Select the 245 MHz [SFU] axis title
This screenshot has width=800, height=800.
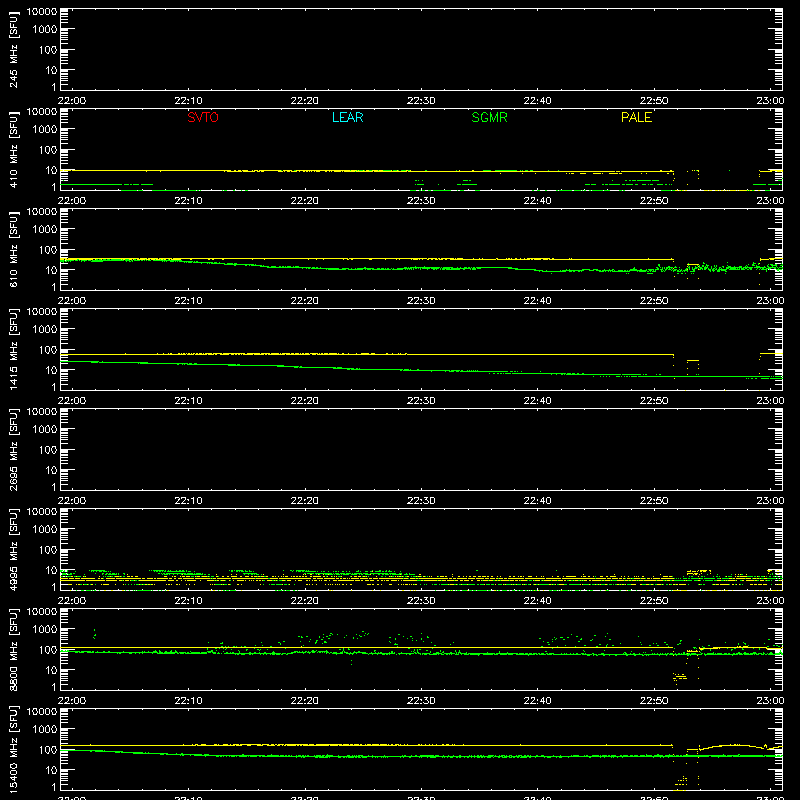coord(13,50)
